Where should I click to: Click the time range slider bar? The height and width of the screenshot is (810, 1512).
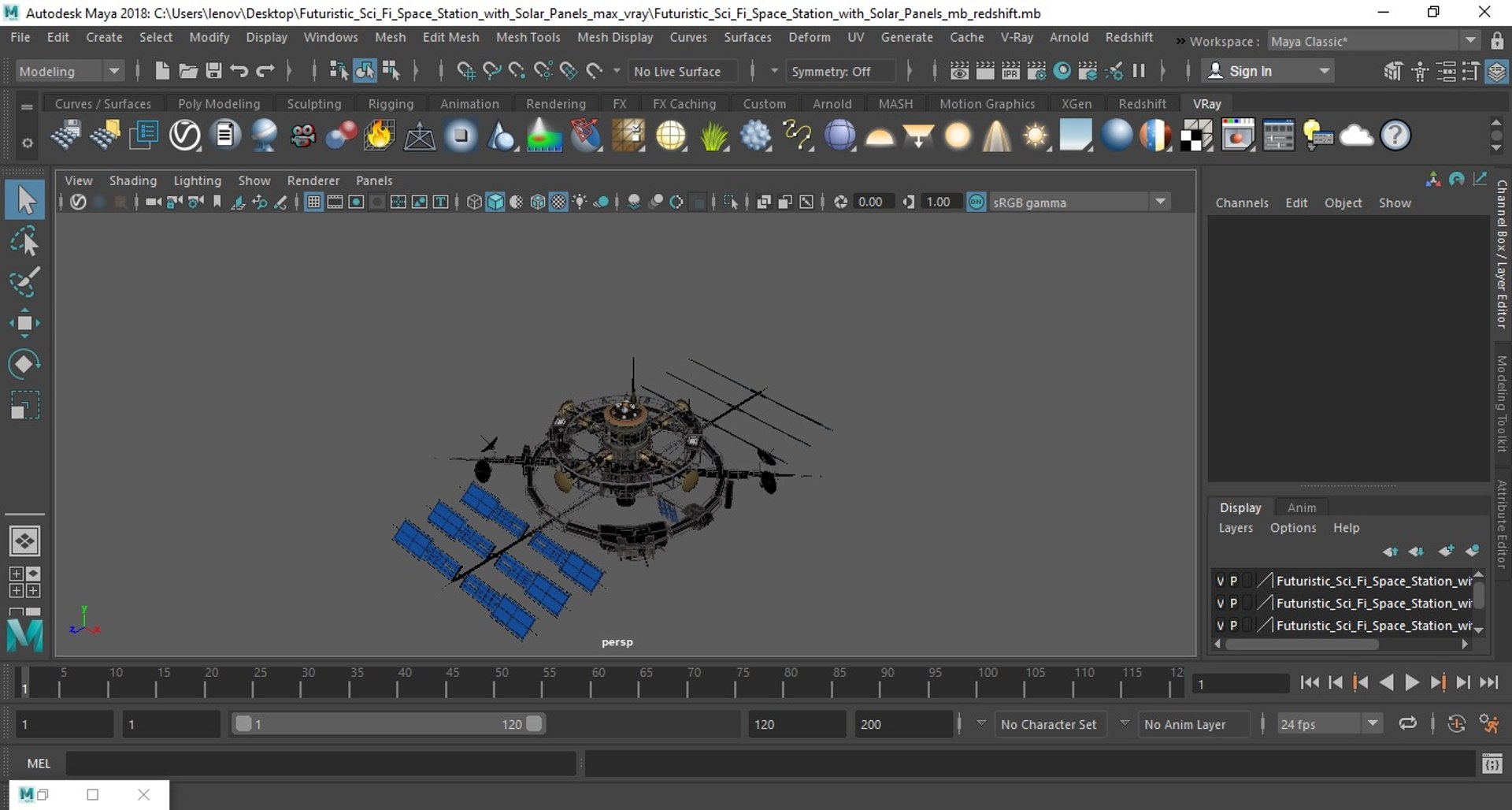[x=389, y=723]
